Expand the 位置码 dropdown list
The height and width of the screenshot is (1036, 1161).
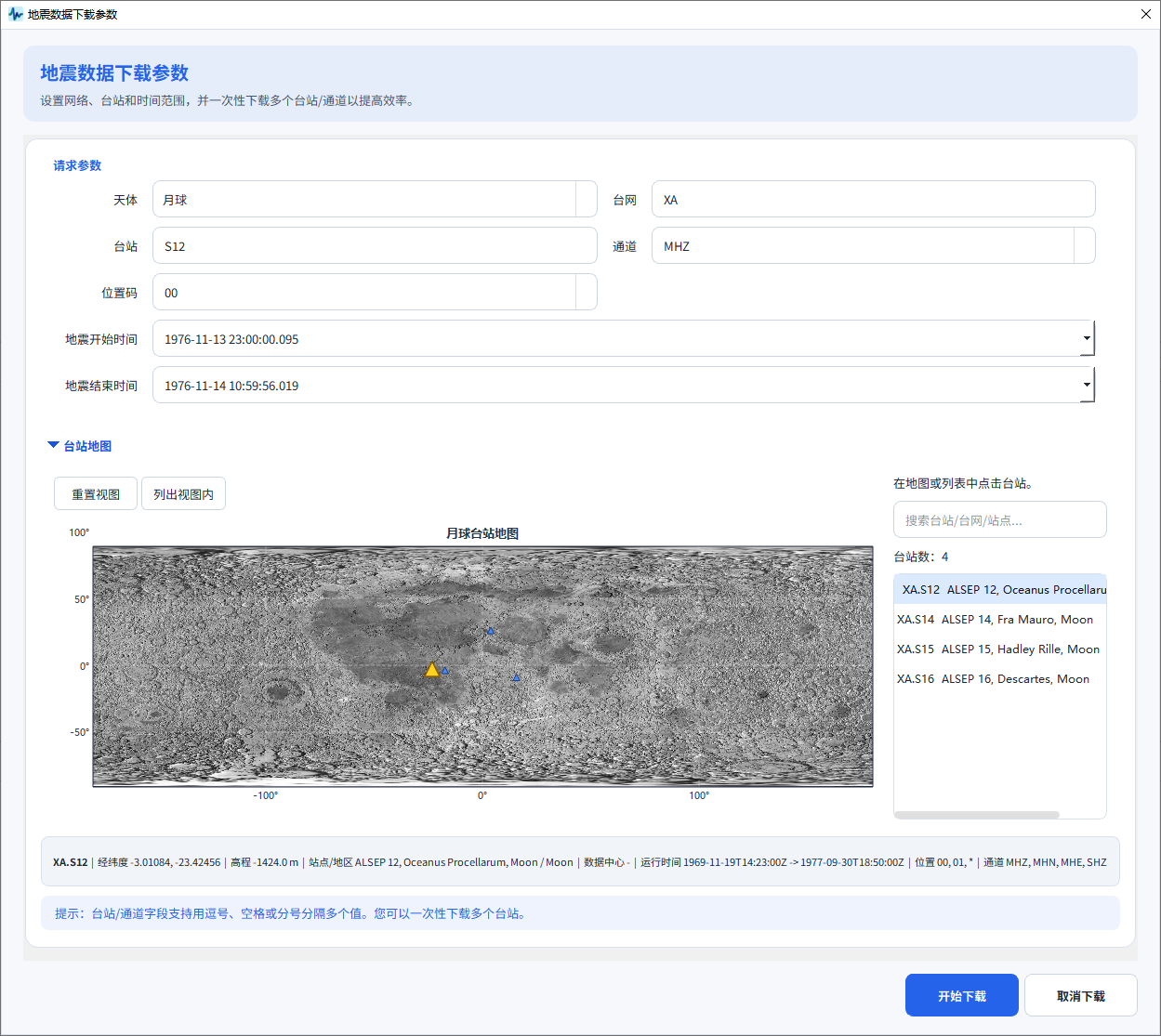[x=587, y=293]
